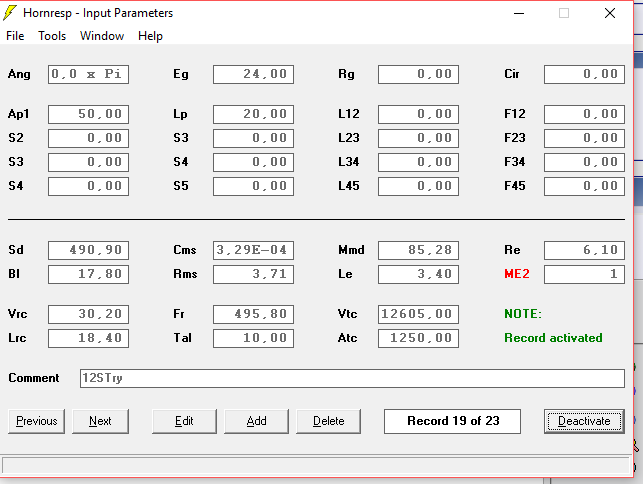
Task: Select the F12 value field
Action: click(x=584, y=114)
